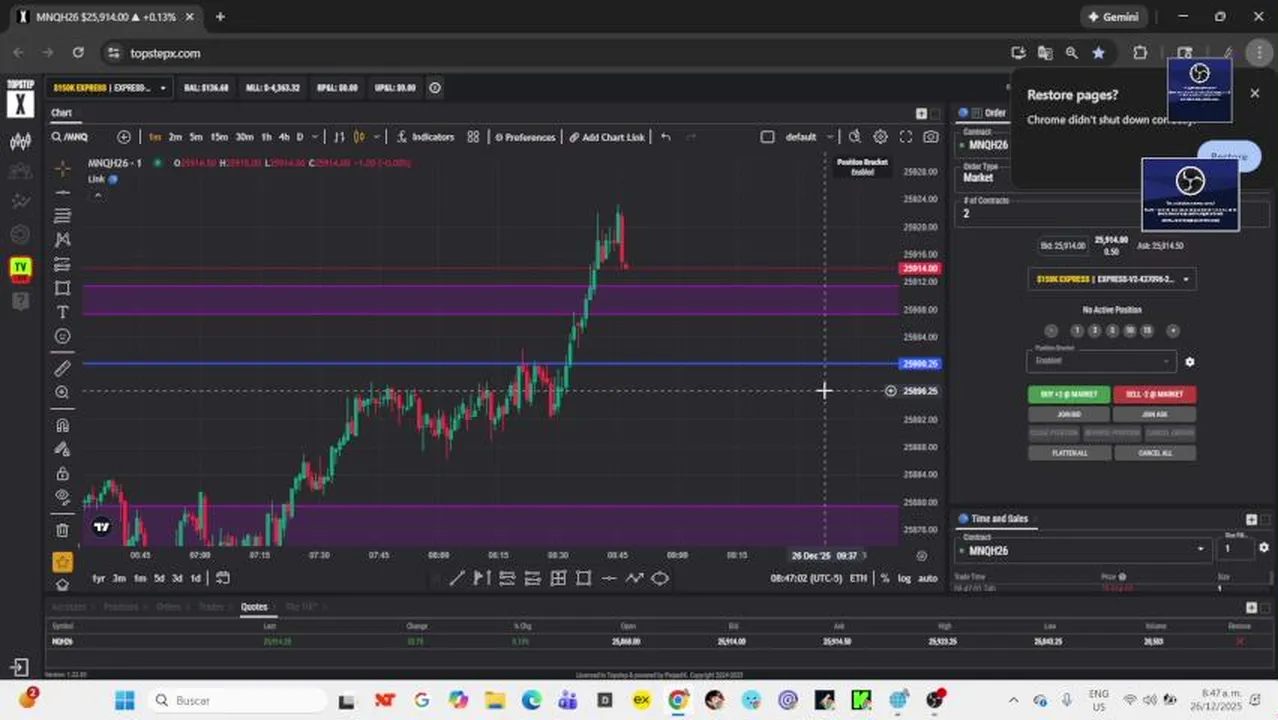Image resolution: width=1278 pixels, height=720 pixels.
Task: Open the position forecasting tools
Action: click(62, 264)
